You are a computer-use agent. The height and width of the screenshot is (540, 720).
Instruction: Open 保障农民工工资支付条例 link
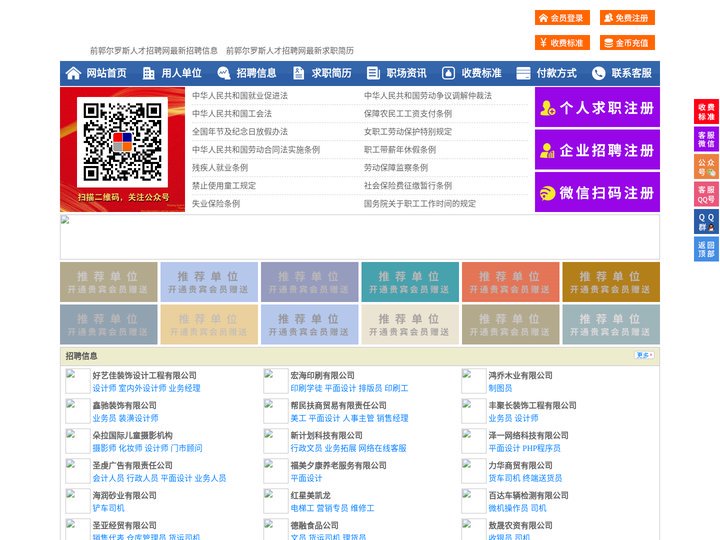point(408,113)
